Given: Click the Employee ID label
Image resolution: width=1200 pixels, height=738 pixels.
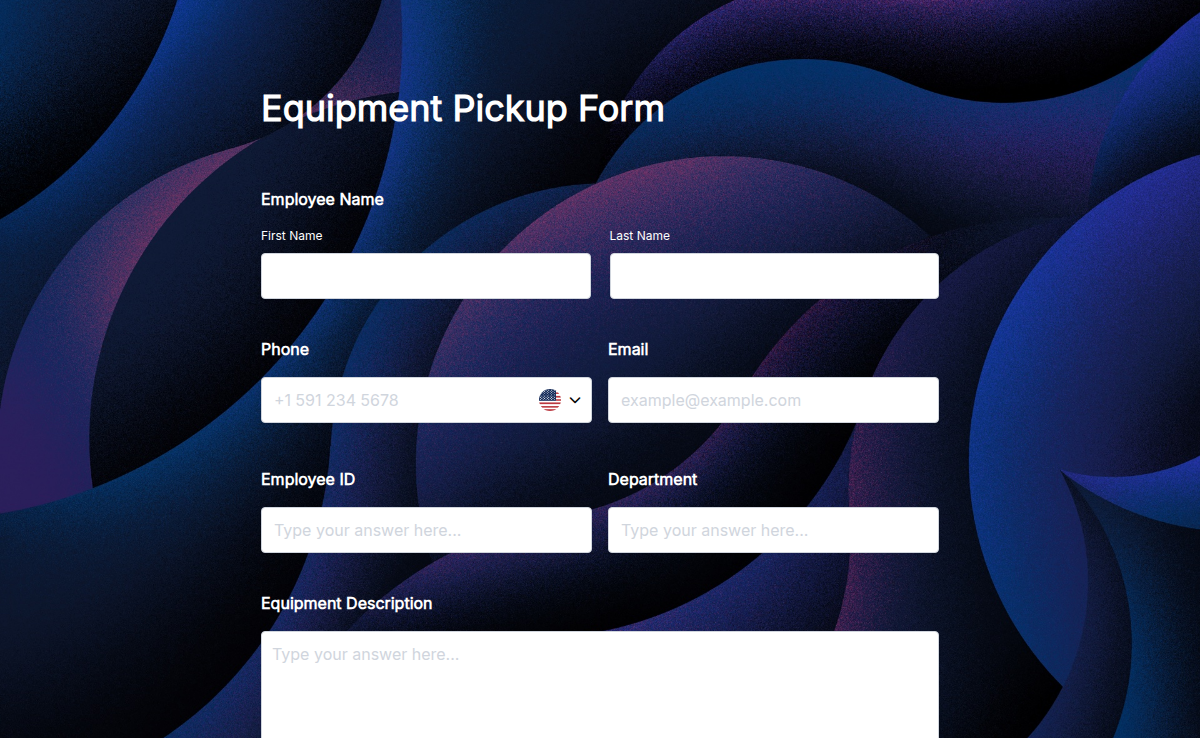Looking at the screenshot, I should pyautogui.click(x=308, y=479).
